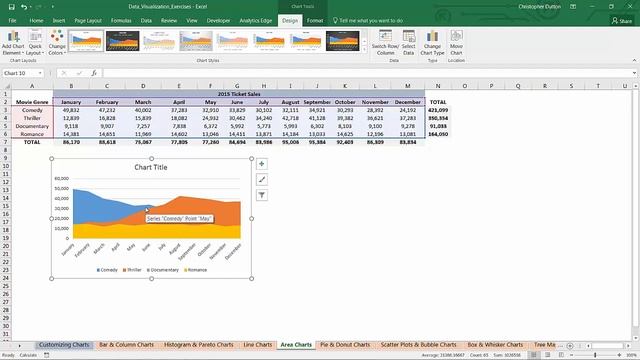Image resolution: width=640 pixels, height=360 pixels.
Task: Open the Bar & Column Charts sheet
Action: 127,345
